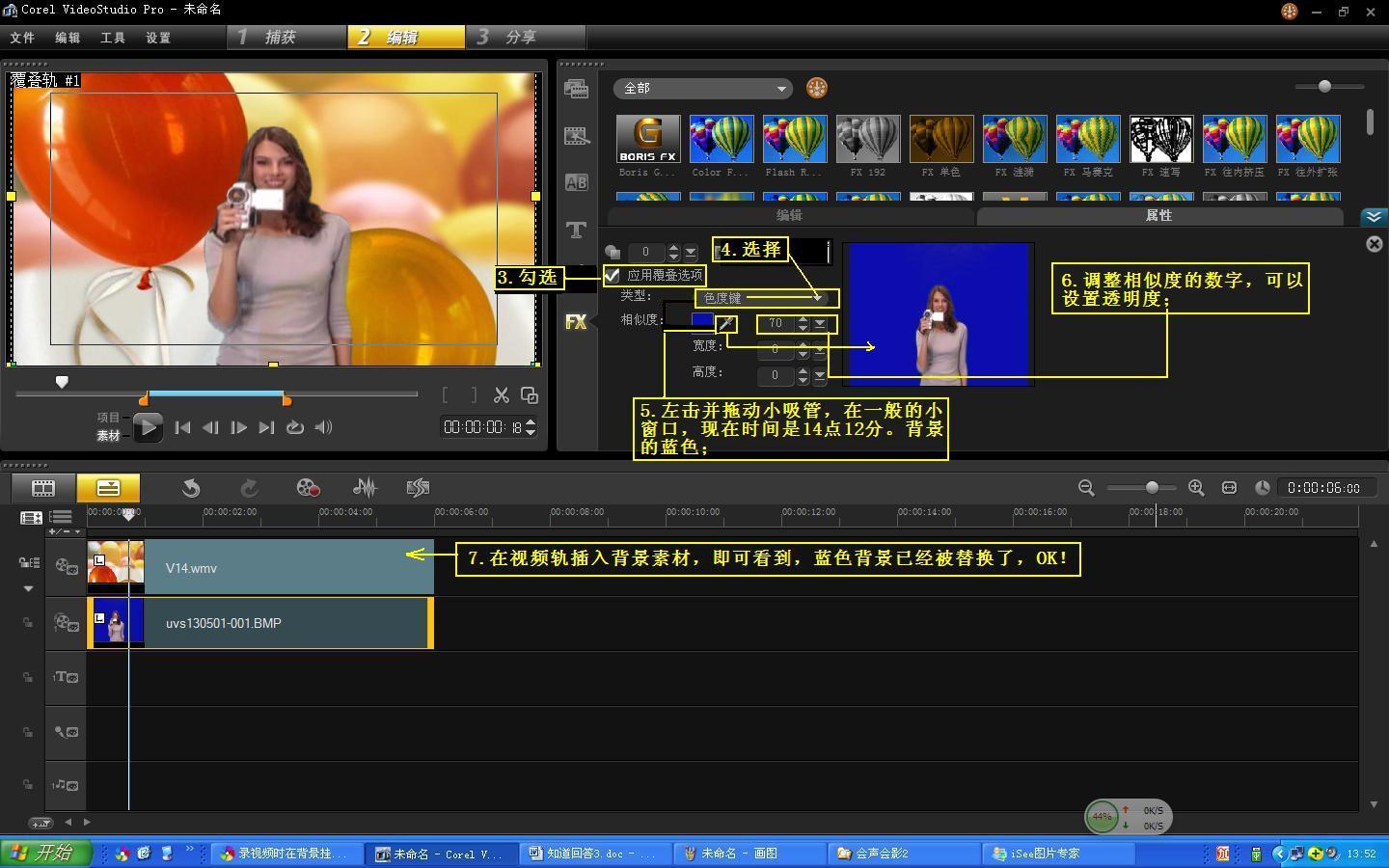Open the 工具 menu

(x=113, y=38)
